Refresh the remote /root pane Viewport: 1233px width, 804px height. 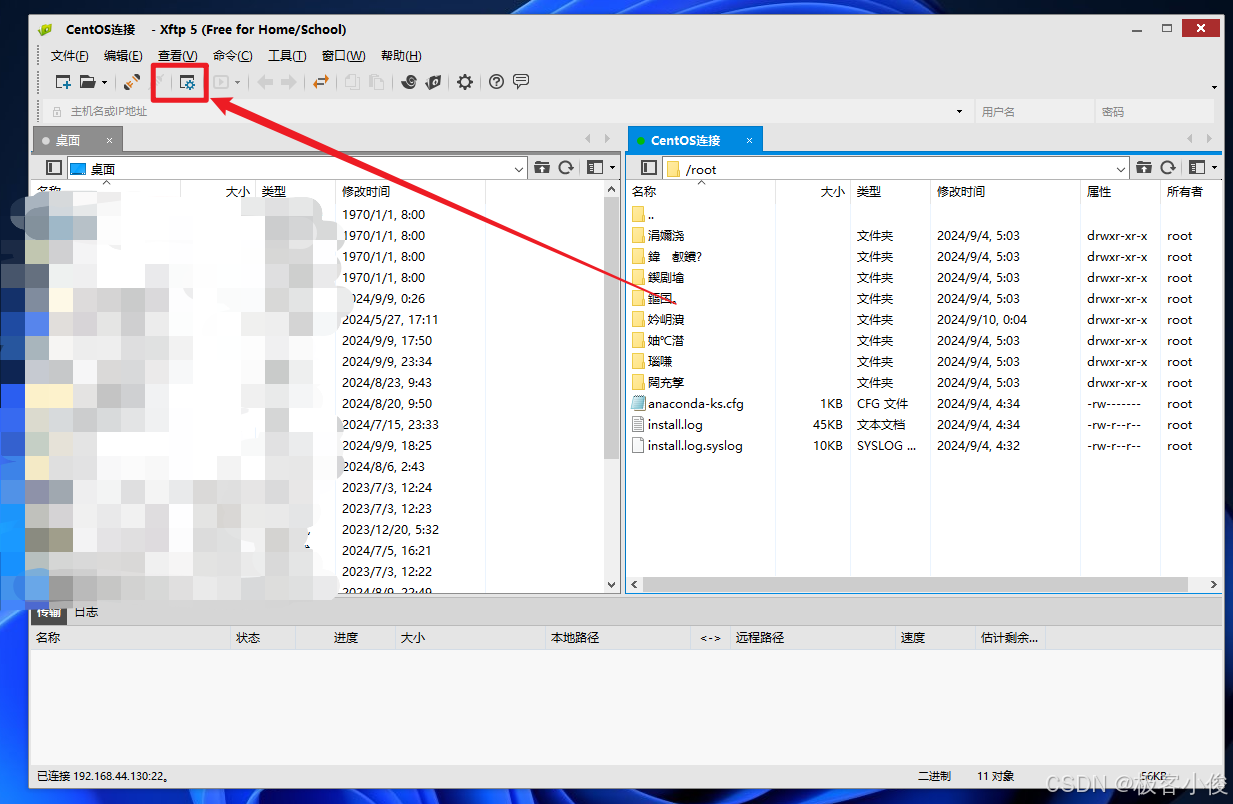coord(1168,168)
